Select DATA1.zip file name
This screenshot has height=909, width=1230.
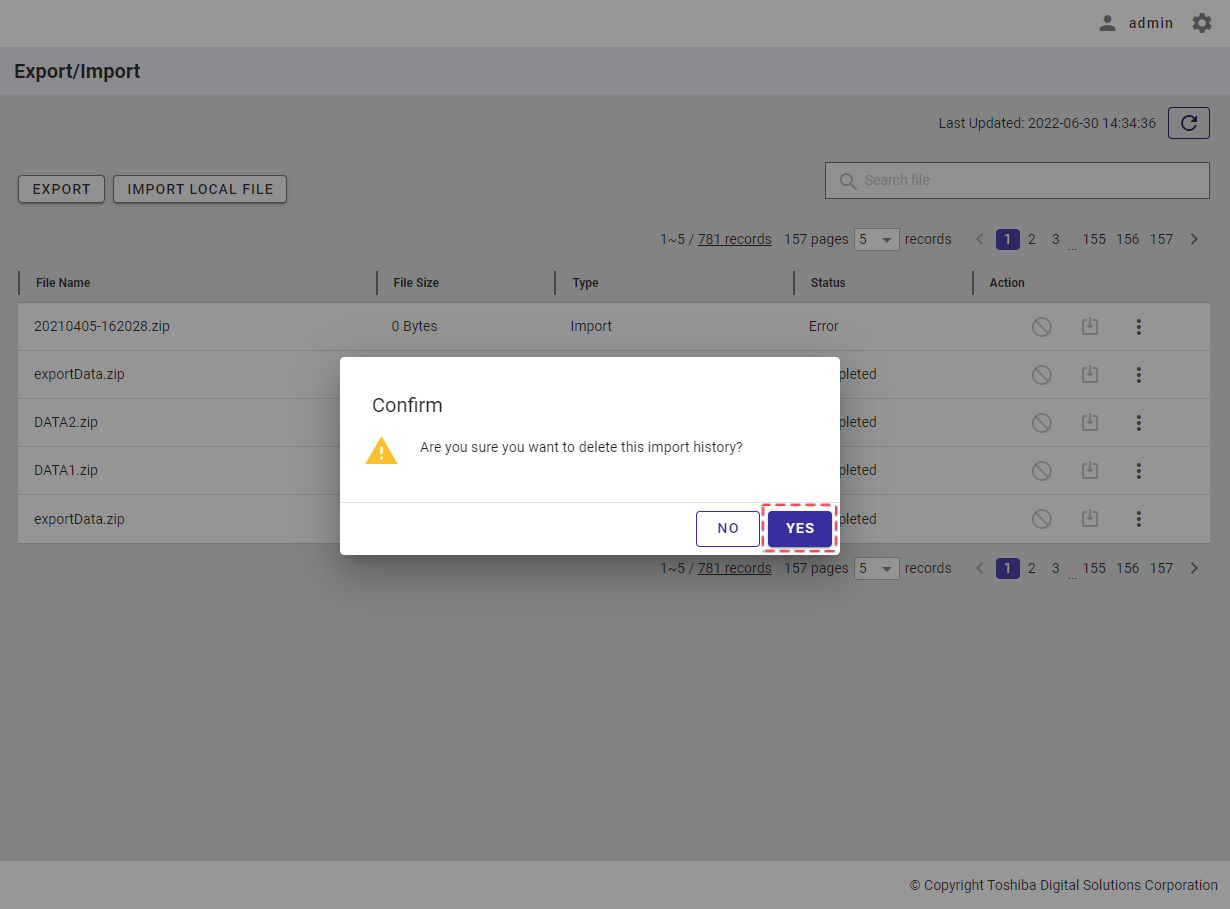click(x=66, y=470)
